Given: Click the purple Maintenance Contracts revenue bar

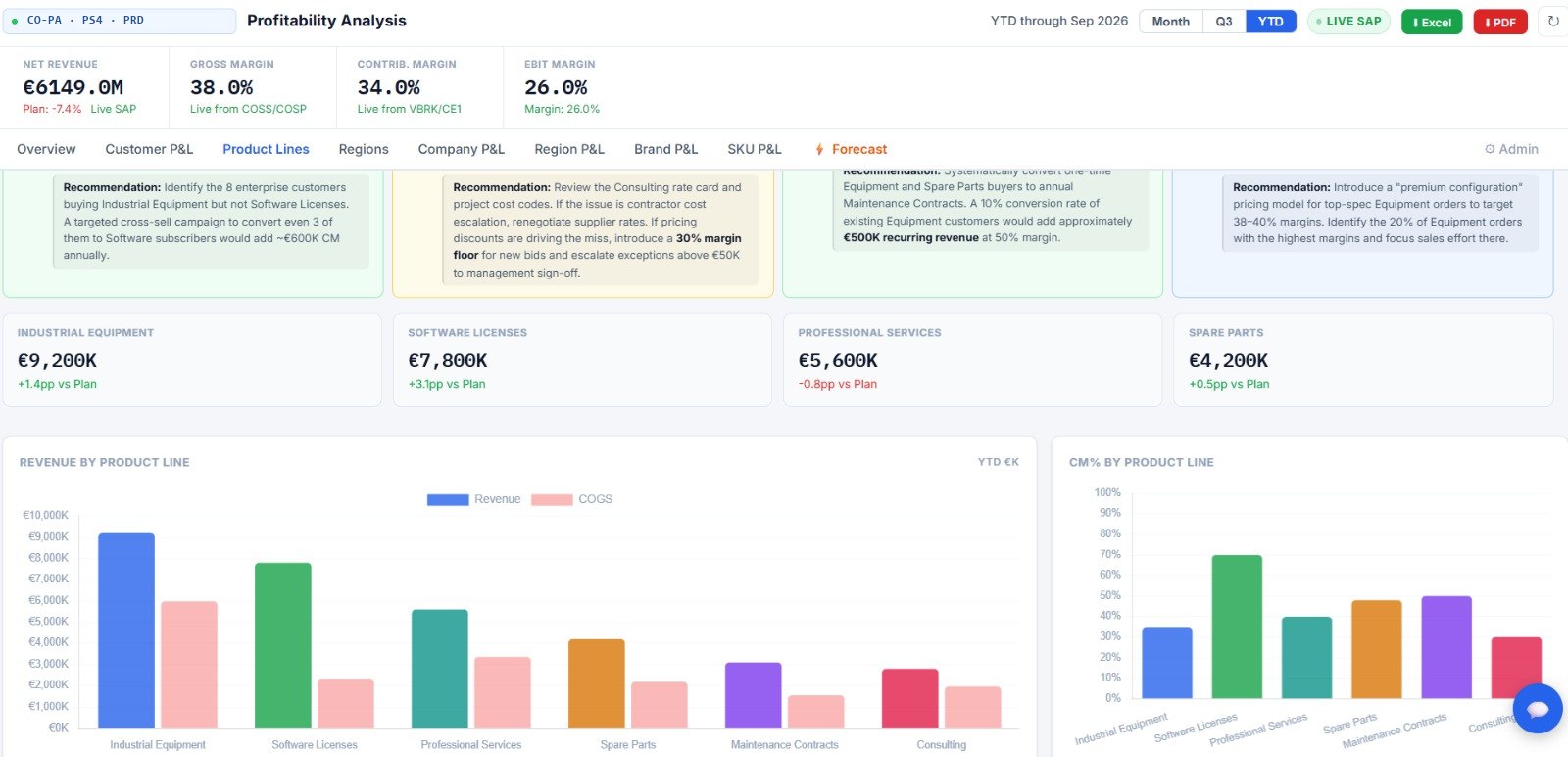Looking at the screenshot, I should tap(754, 695).
